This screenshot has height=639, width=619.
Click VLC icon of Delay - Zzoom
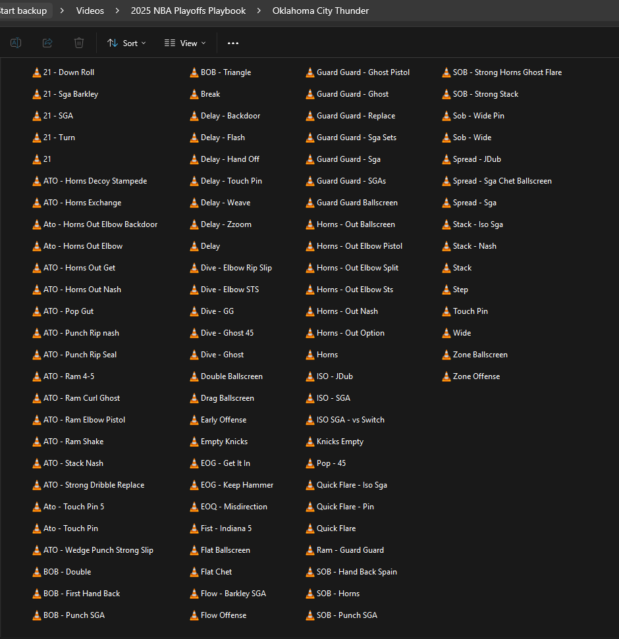[194, 225]
